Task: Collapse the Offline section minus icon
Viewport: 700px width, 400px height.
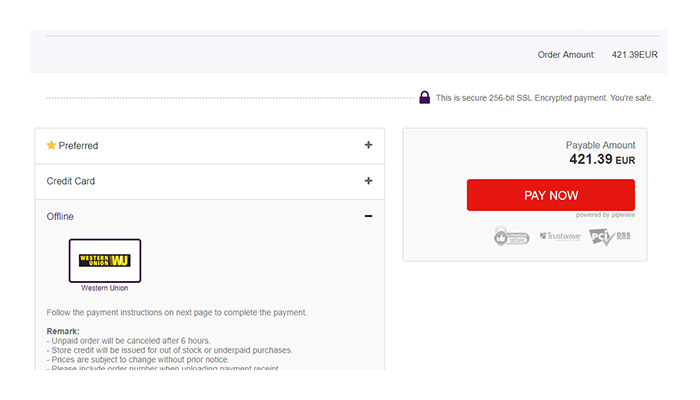Action: [368, 216]
